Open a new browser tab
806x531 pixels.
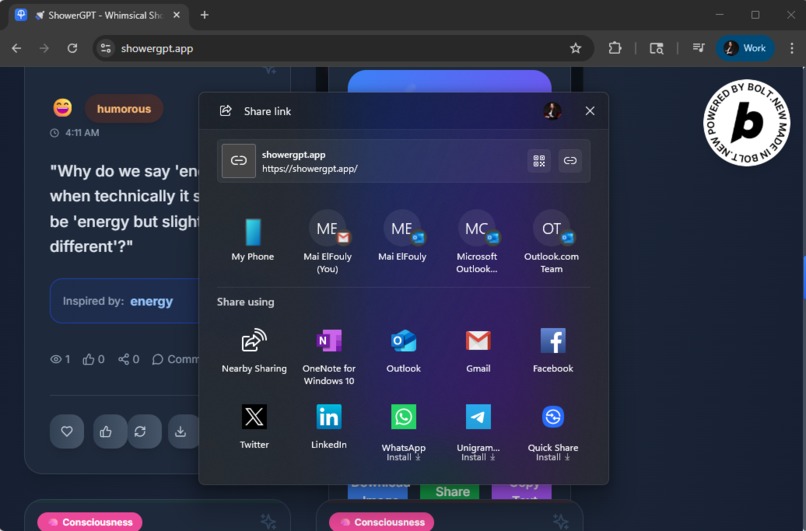point(205,15)
